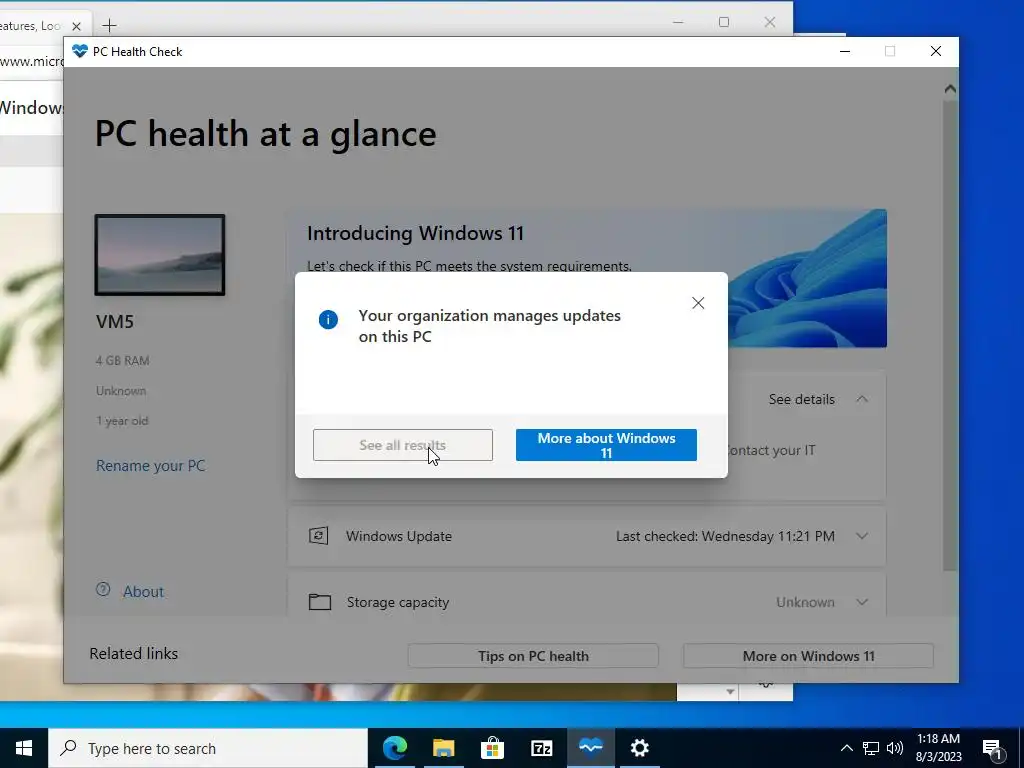Click dropdown arrow at browser window bottom
Screen dimensions: 1024x768
730,692
